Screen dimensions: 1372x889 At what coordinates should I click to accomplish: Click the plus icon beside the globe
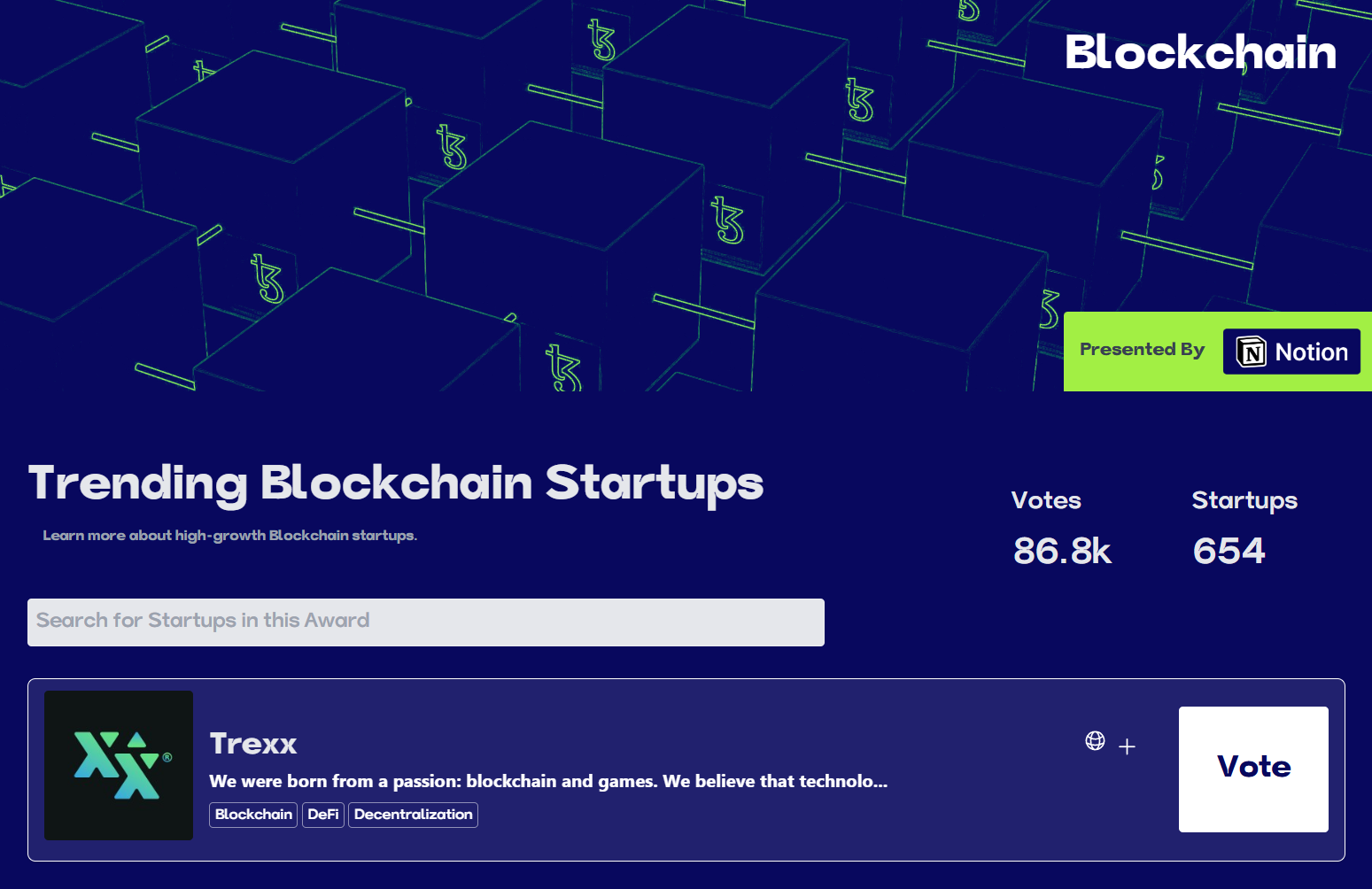(1127, 746)
